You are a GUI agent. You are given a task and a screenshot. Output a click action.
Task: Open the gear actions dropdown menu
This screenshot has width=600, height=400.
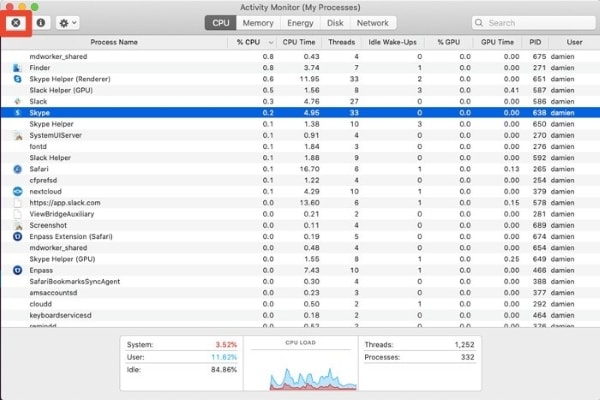tap(68, 23)
